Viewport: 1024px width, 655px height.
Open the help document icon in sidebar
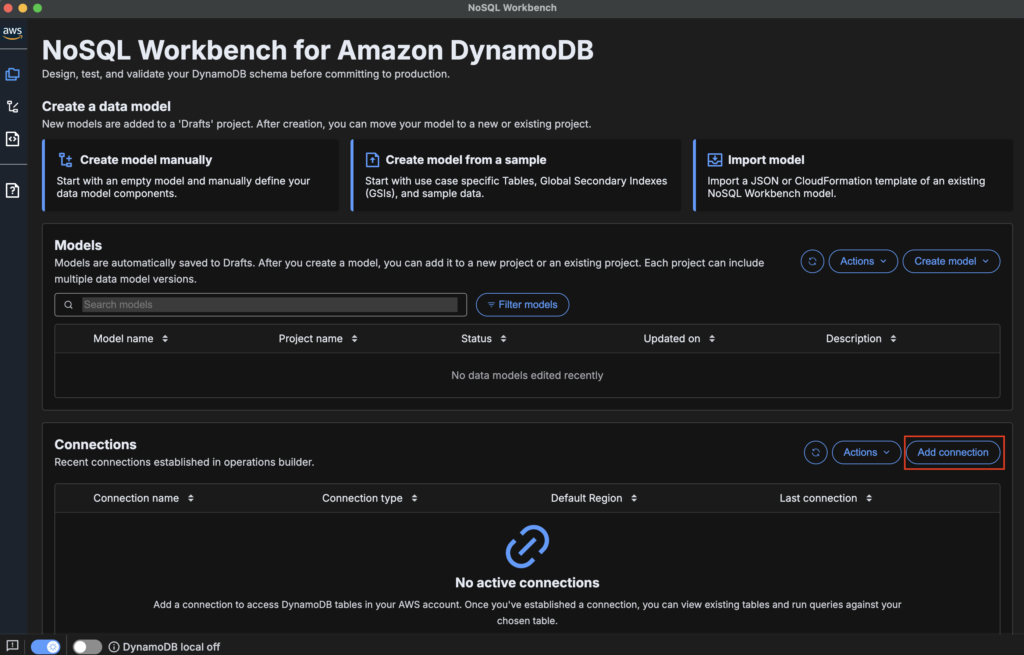[13, 190]
